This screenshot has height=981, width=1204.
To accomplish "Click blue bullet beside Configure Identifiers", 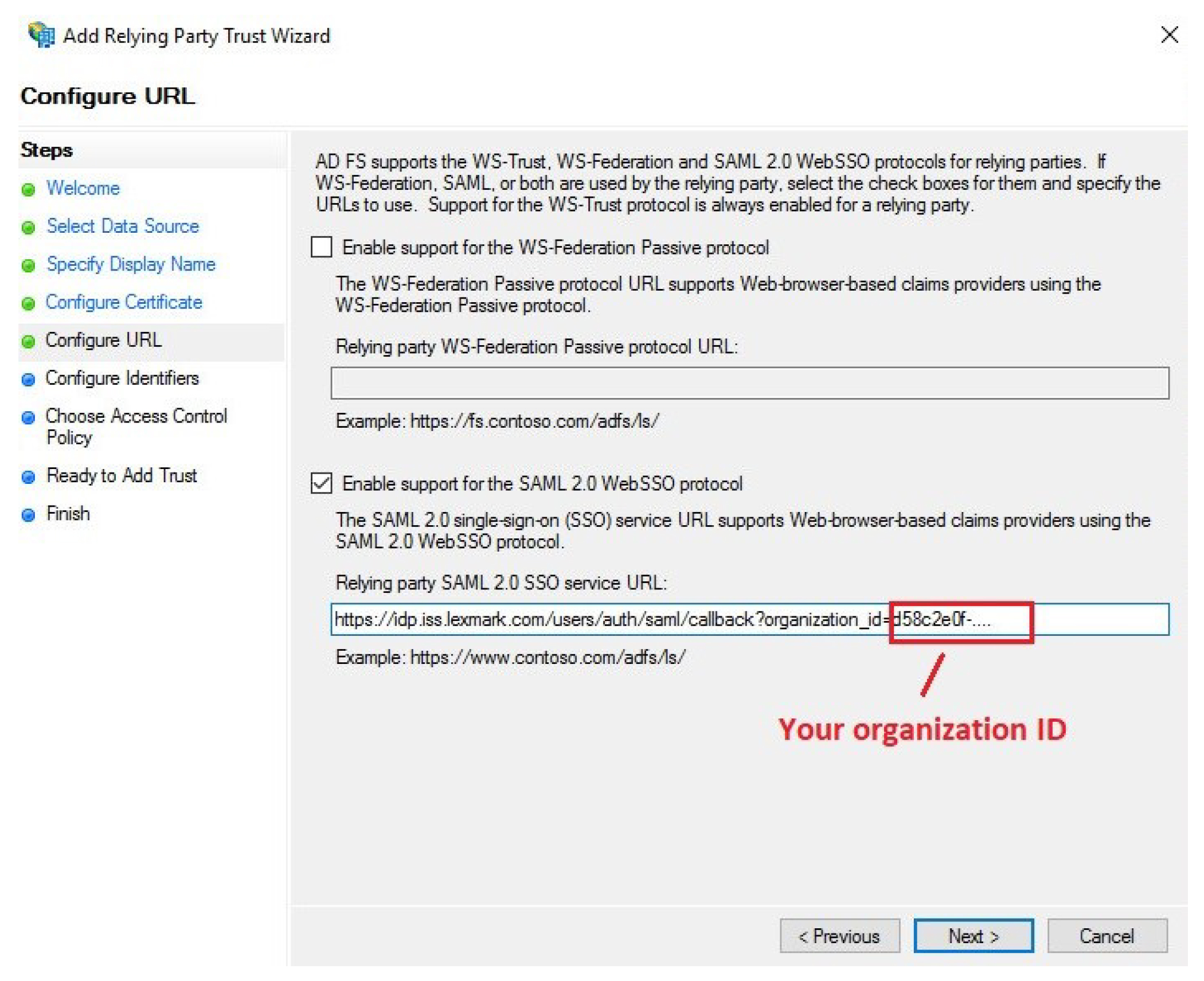I will [x=28, y=380].
